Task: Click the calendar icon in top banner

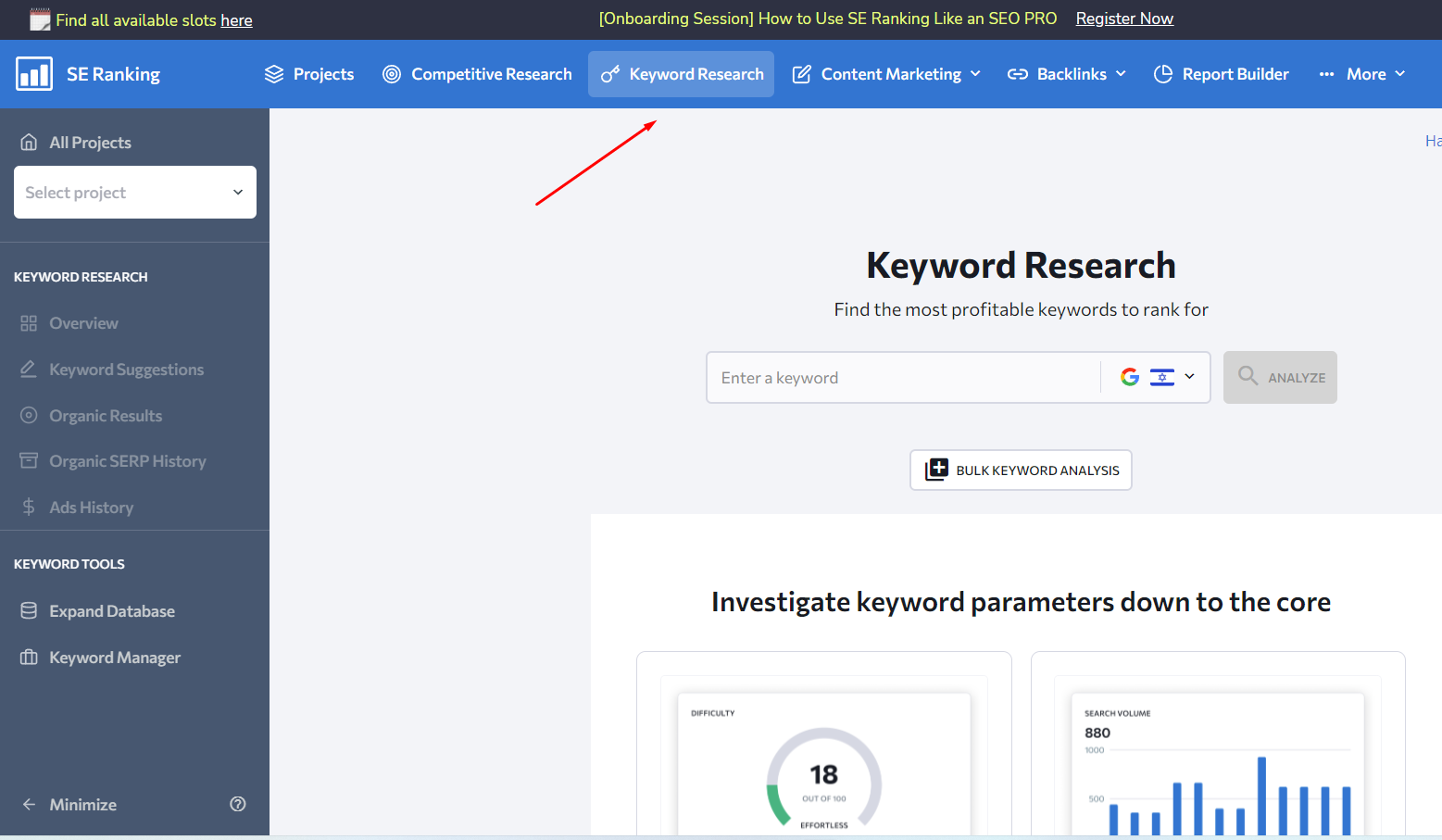Action: pos(40,19)
